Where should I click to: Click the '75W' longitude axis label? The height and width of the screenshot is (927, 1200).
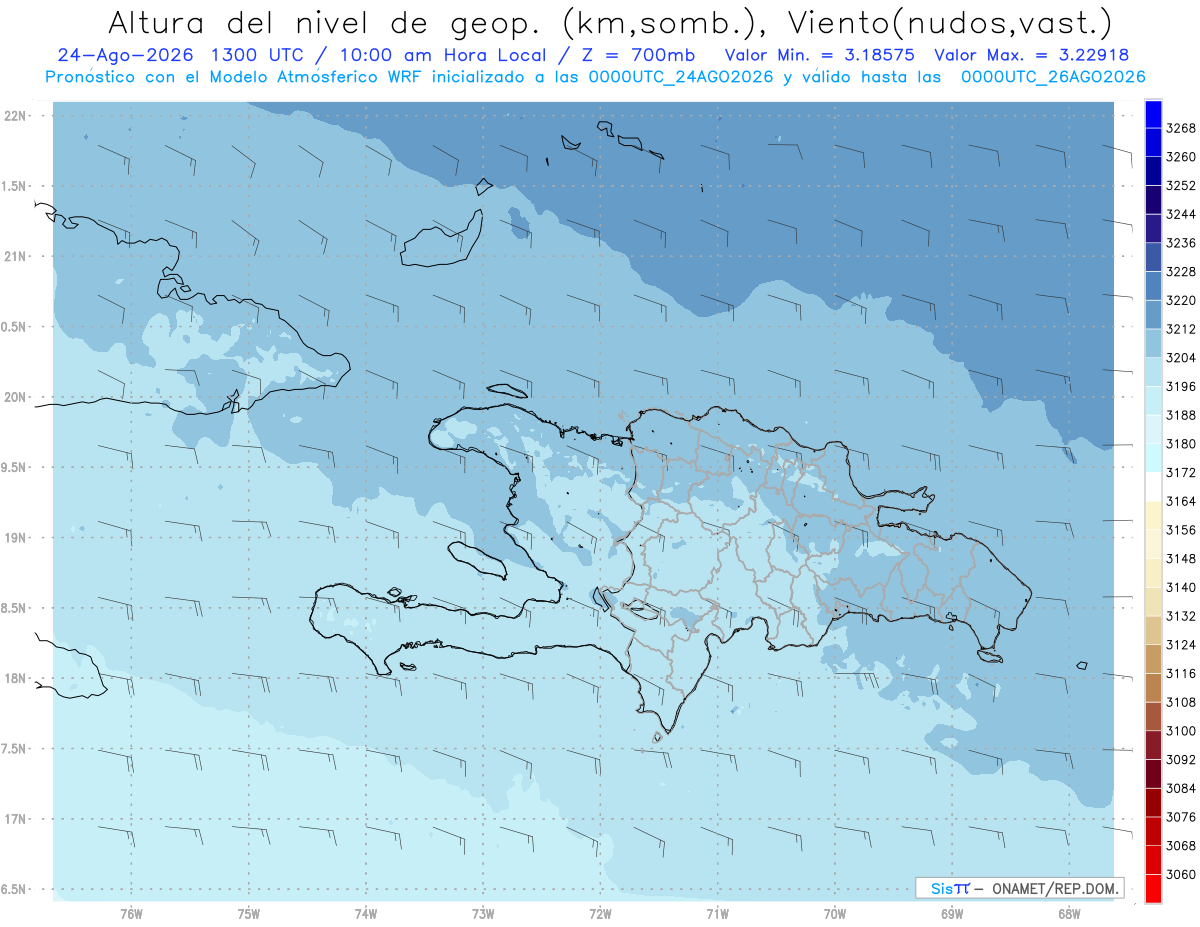tap(249, 913)
